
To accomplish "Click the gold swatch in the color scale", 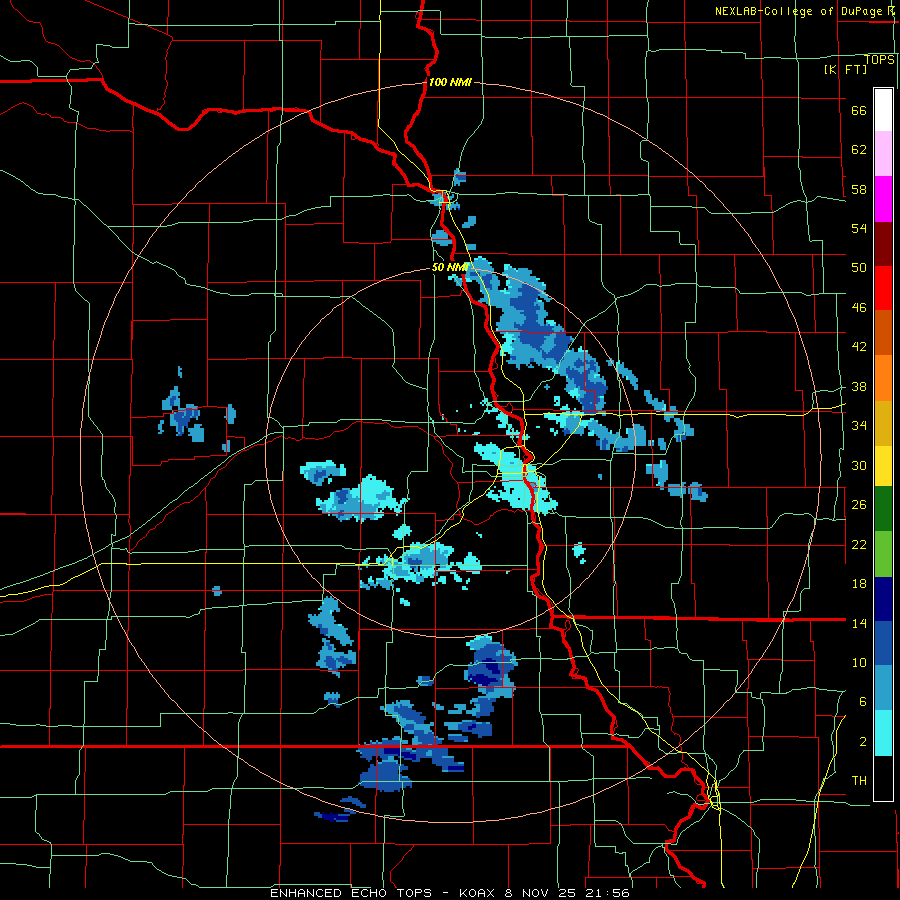I will pos(883,423).
